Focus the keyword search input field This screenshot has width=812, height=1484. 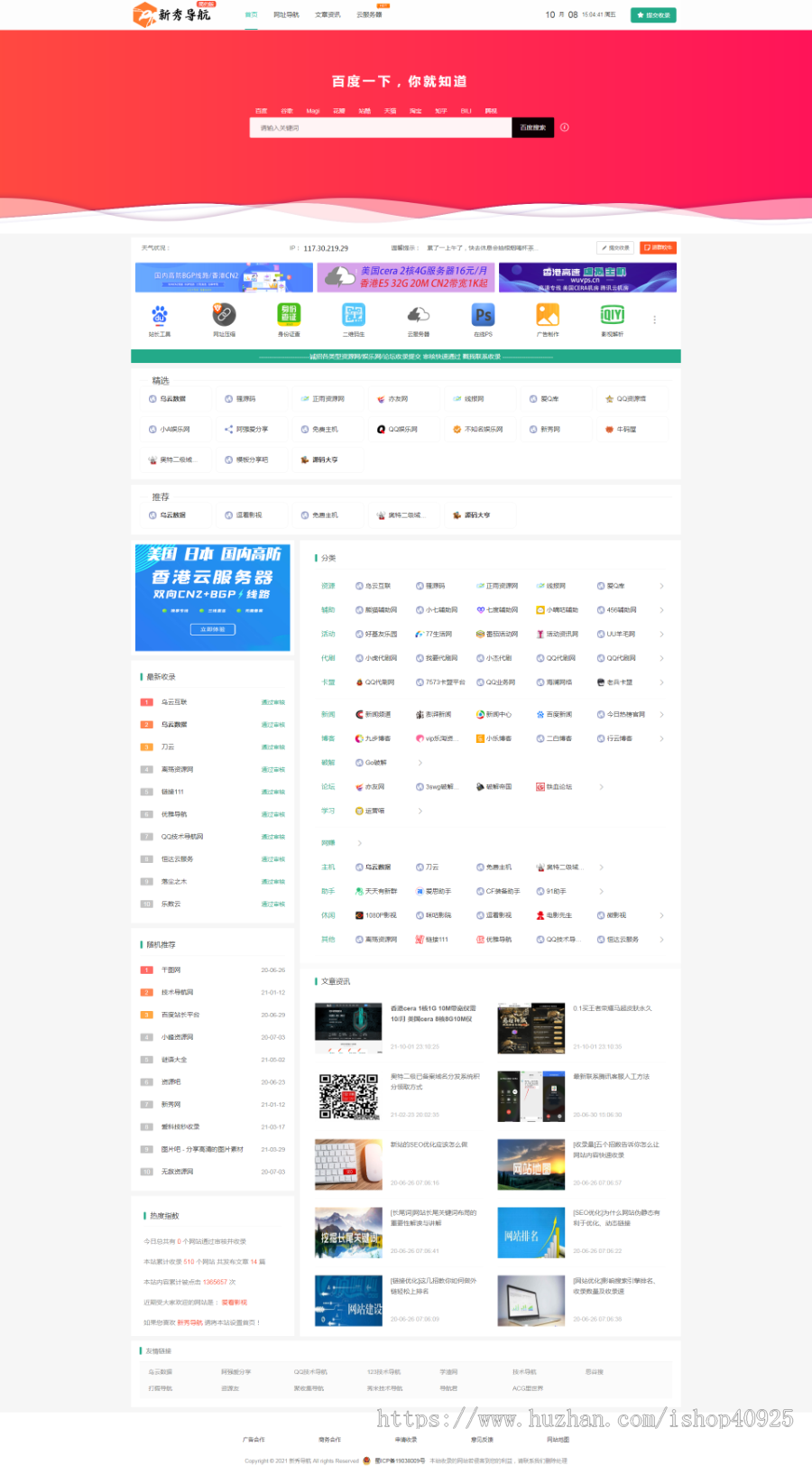pyautogui.click(x=381, y=127)
